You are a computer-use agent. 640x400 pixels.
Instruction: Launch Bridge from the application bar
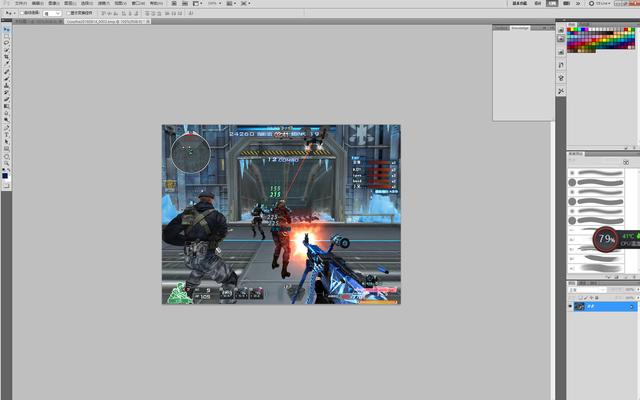173,3
